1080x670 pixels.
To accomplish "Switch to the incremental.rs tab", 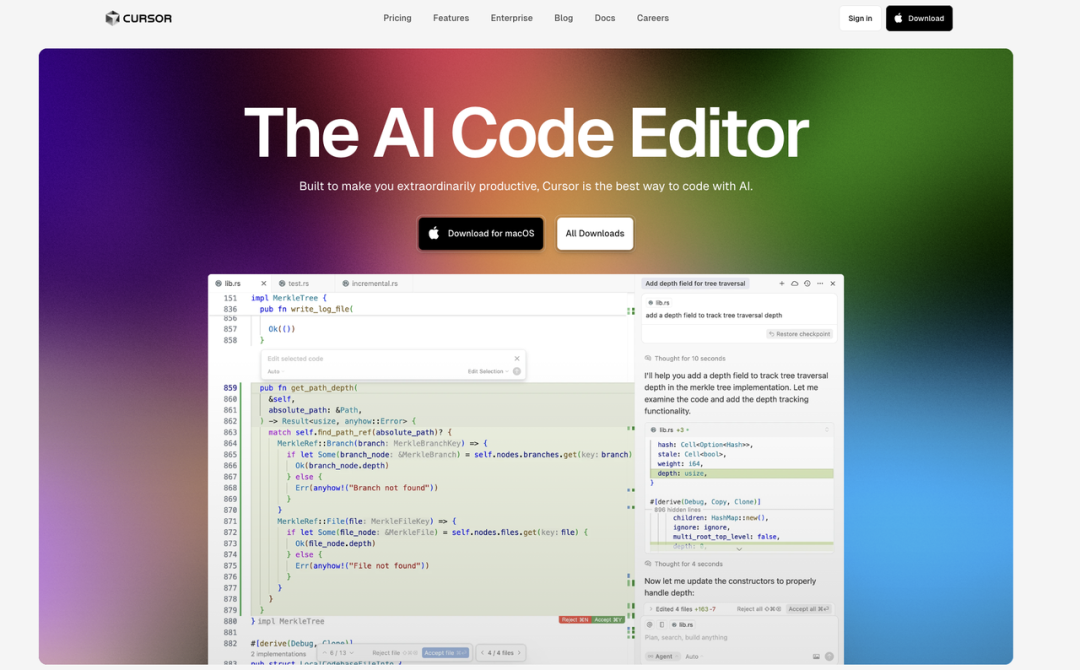I will (x=375, y=283).
